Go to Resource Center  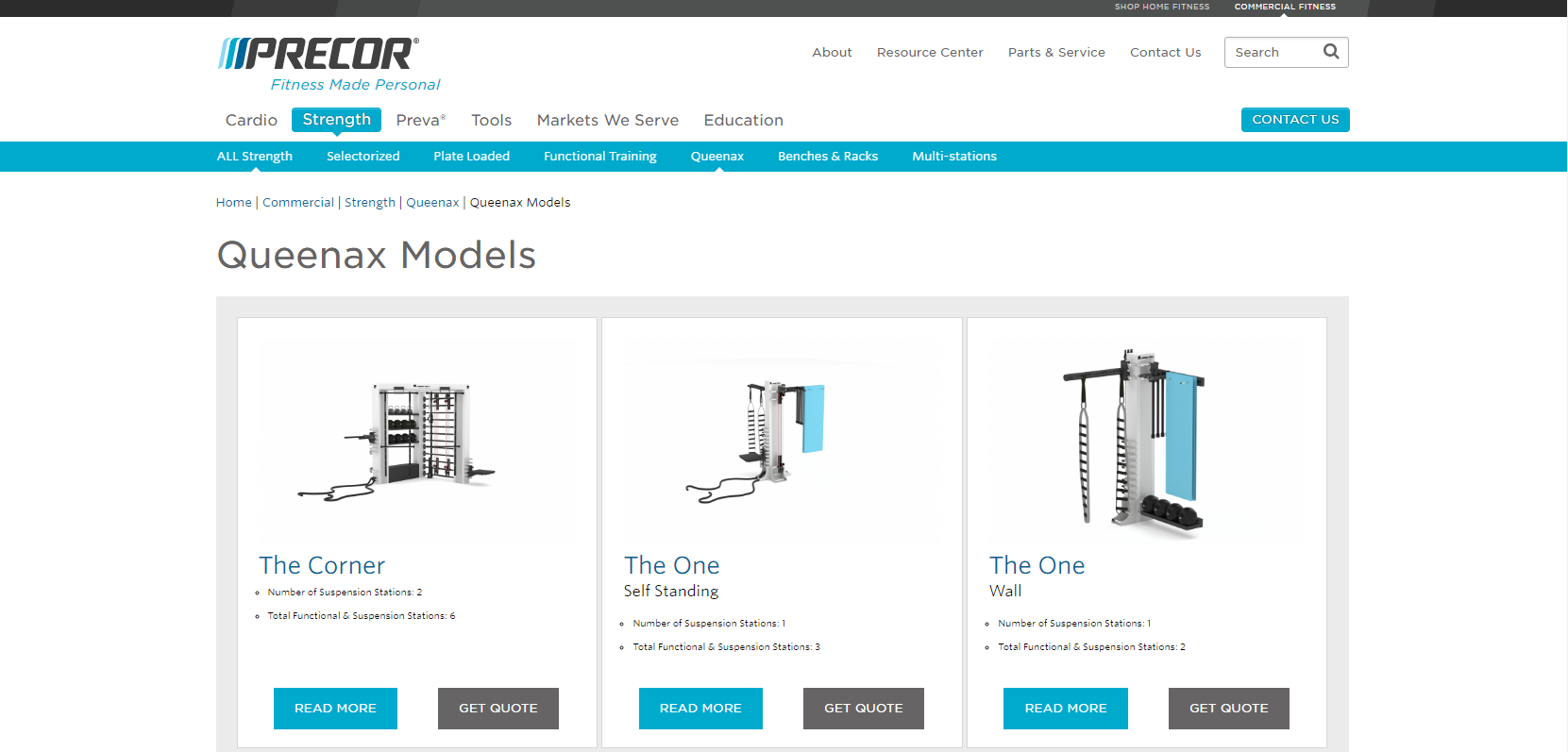[930, 53]
